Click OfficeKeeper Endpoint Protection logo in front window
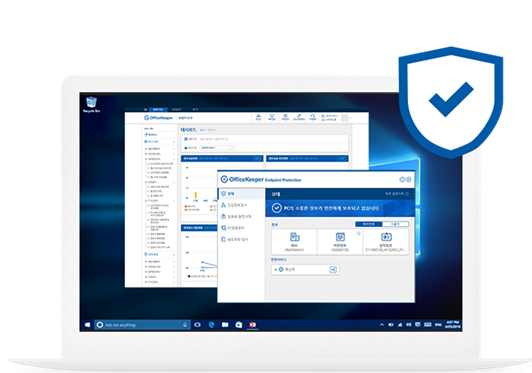 click(261, 179)
